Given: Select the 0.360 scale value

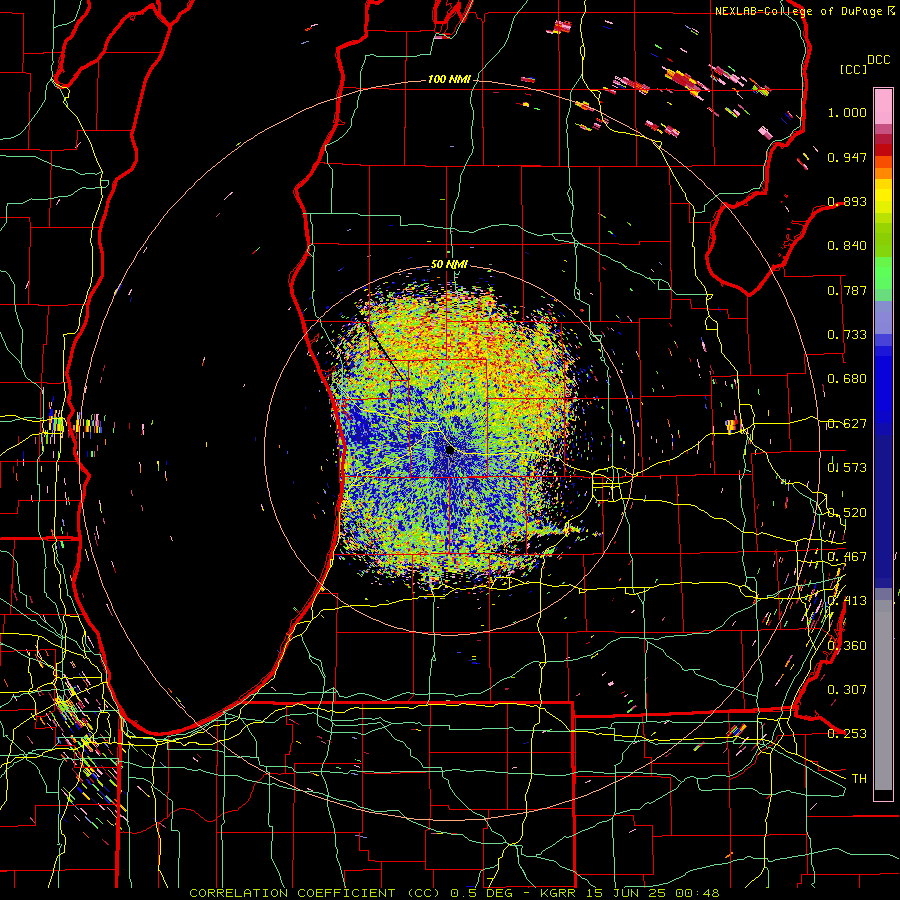Looking at the screenshot, I should (847, 646).
